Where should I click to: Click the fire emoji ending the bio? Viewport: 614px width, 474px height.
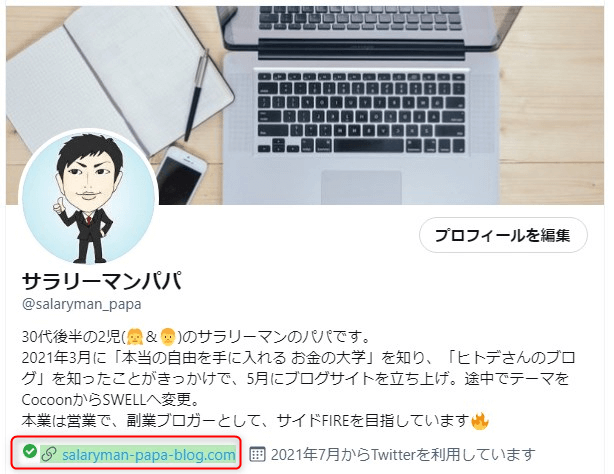point(480,421)
